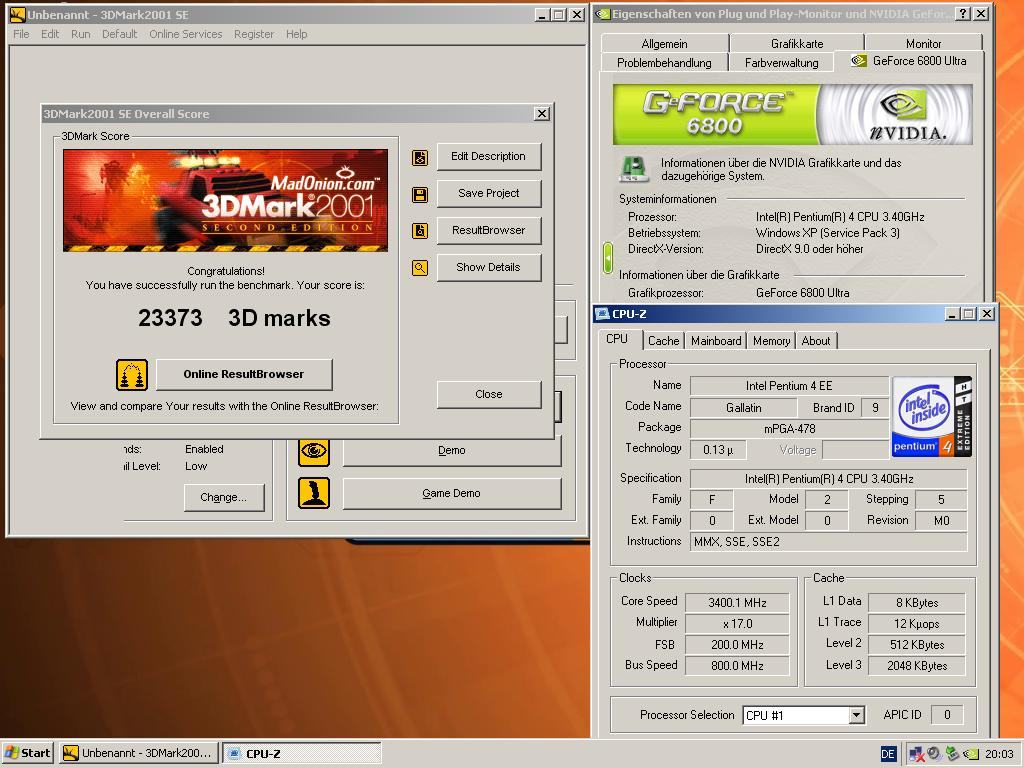Switch to the About tab in CPU-Z

coord(816,341)
